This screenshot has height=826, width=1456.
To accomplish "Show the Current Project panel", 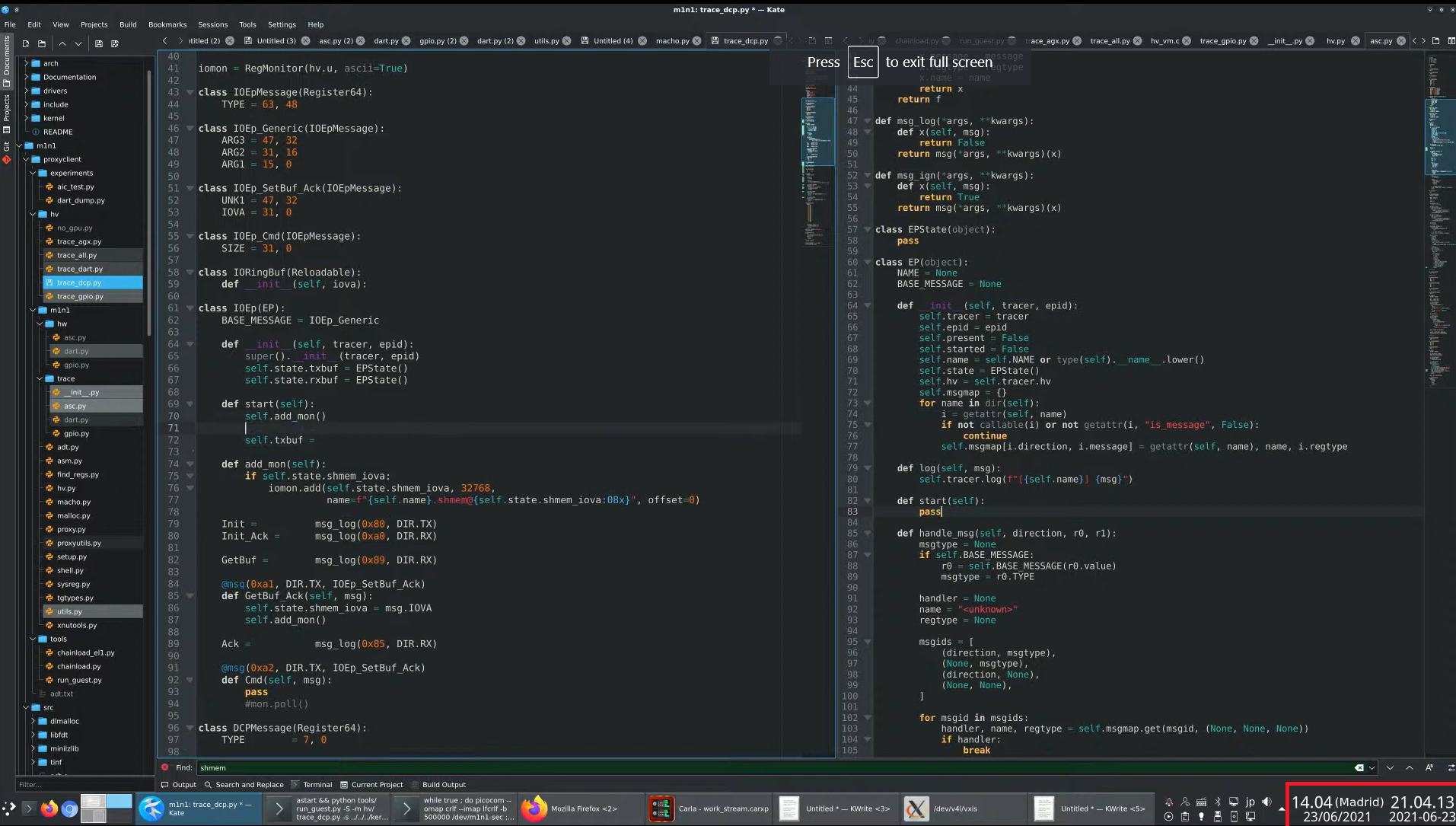I will (x=371, y=785).
